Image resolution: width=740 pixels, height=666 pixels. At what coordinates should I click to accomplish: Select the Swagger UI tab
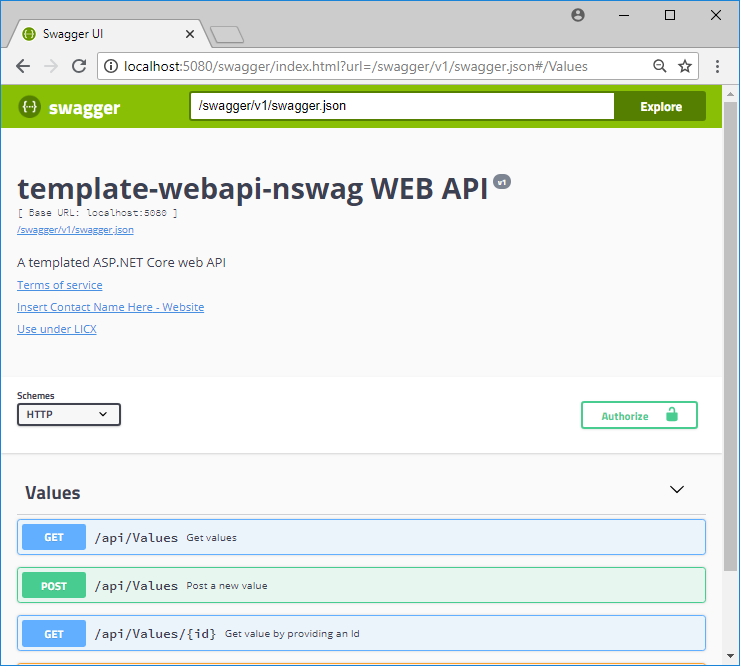coord(109,34)
